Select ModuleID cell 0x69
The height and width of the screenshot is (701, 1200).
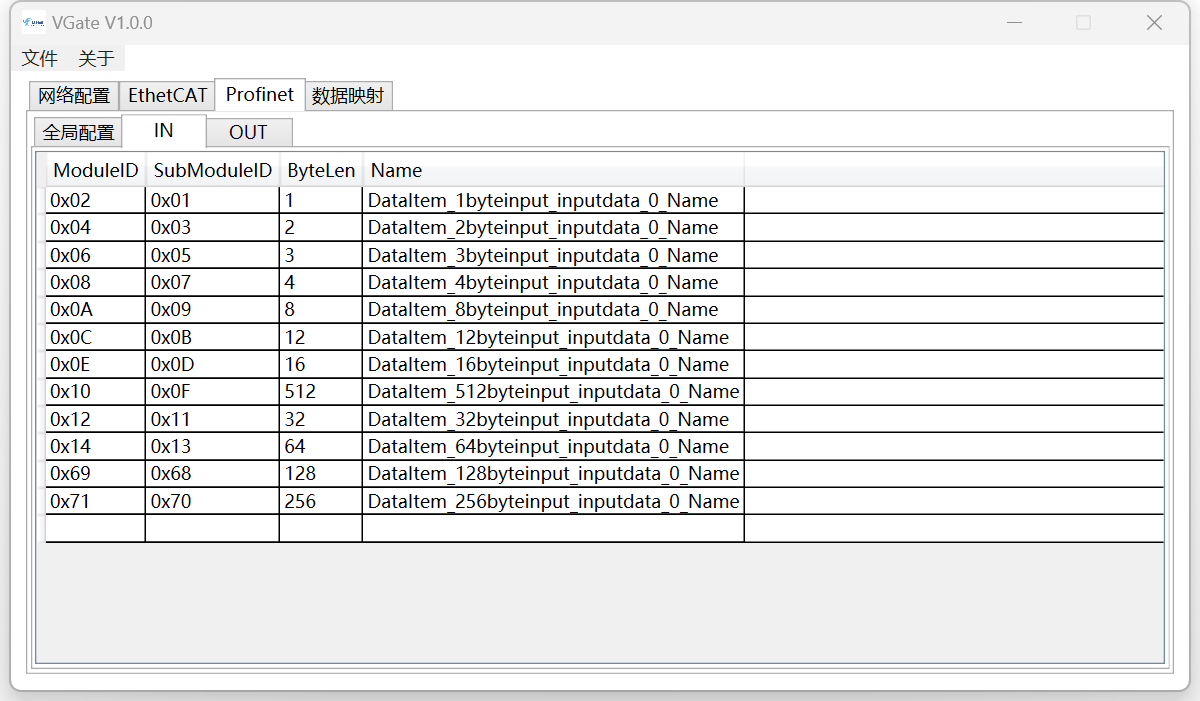click(x=96, y=473)
